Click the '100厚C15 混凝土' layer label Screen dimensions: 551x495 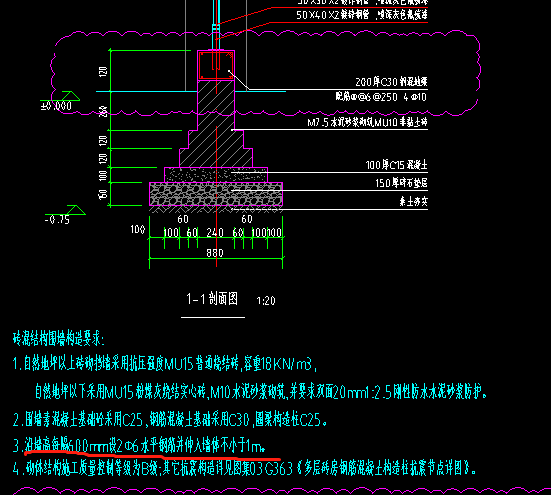click(x=396, y=165)
